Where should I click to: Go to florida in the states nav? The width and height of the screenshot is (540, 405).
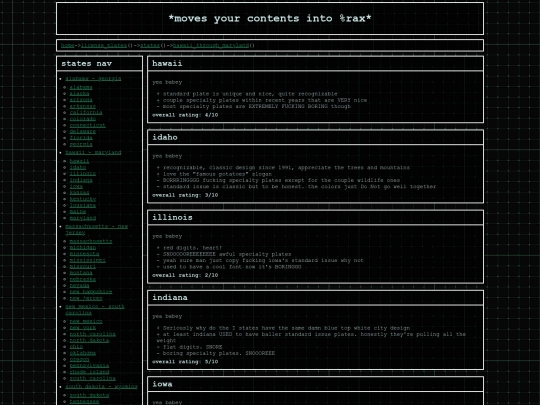[81, 138]
